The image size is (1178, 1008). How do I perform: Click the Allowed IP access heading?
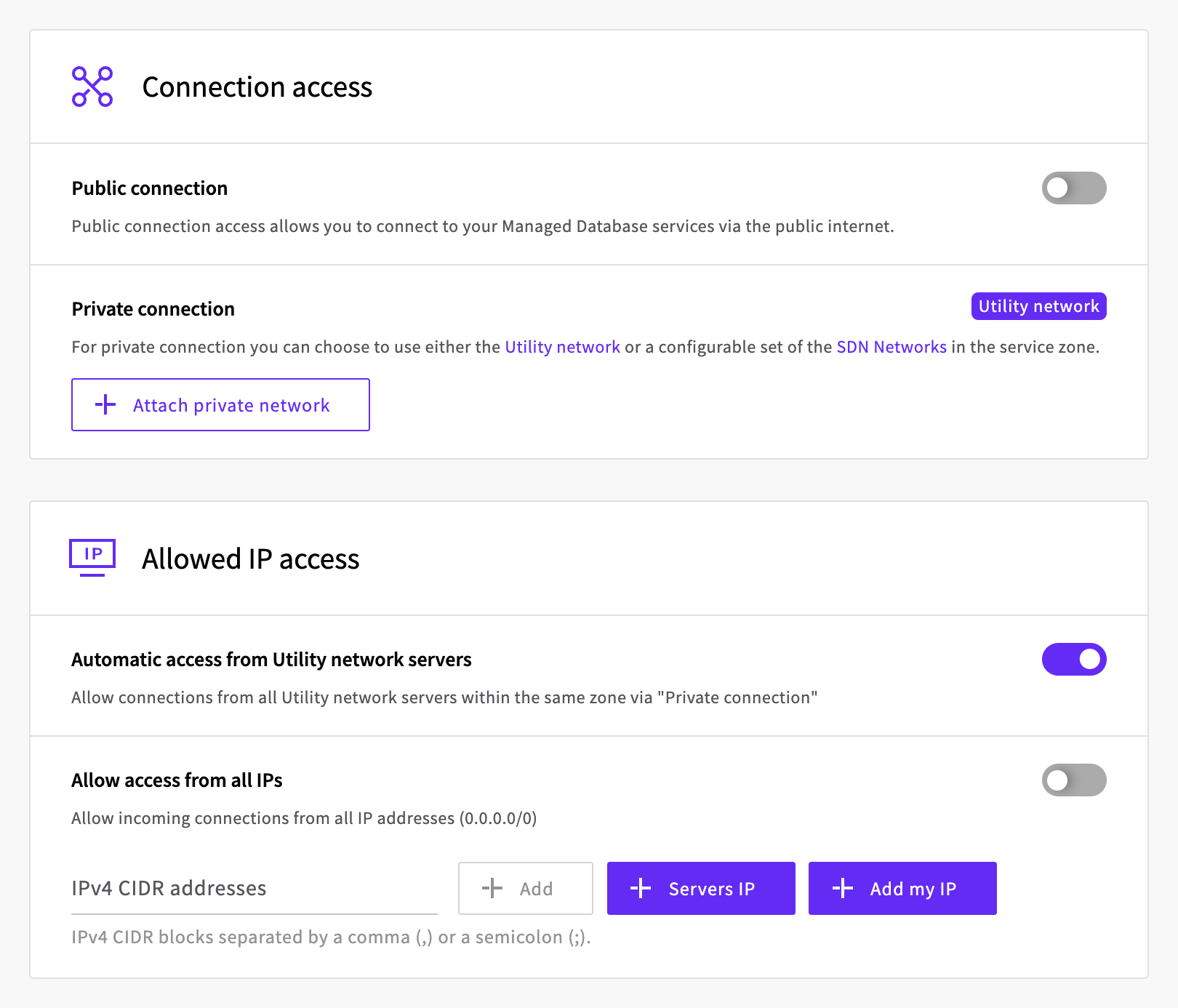click(250, 559)
